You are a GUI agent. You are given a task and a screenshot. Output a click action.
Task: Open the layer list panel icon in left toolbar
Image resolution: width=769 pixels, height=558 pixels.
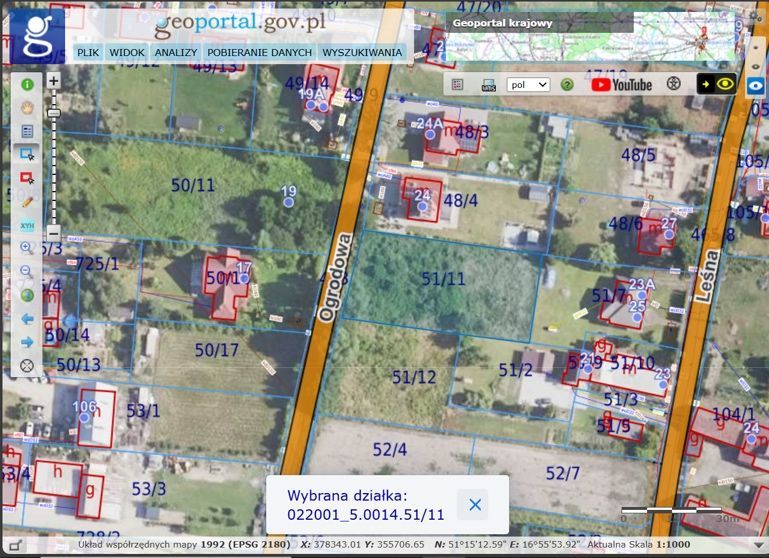(27, 131)
